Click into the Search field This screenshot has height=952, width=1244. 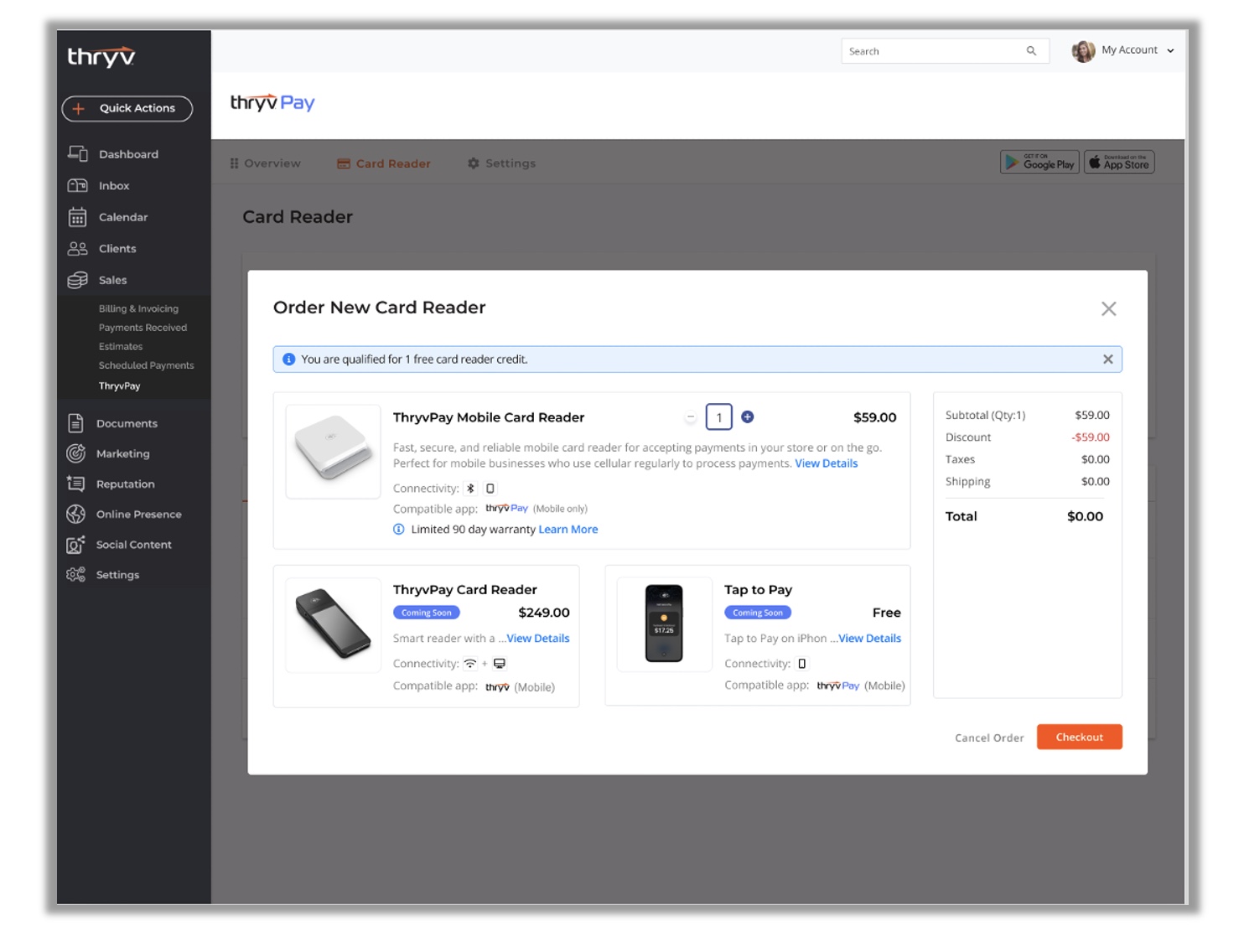click(x=945, y=51)
